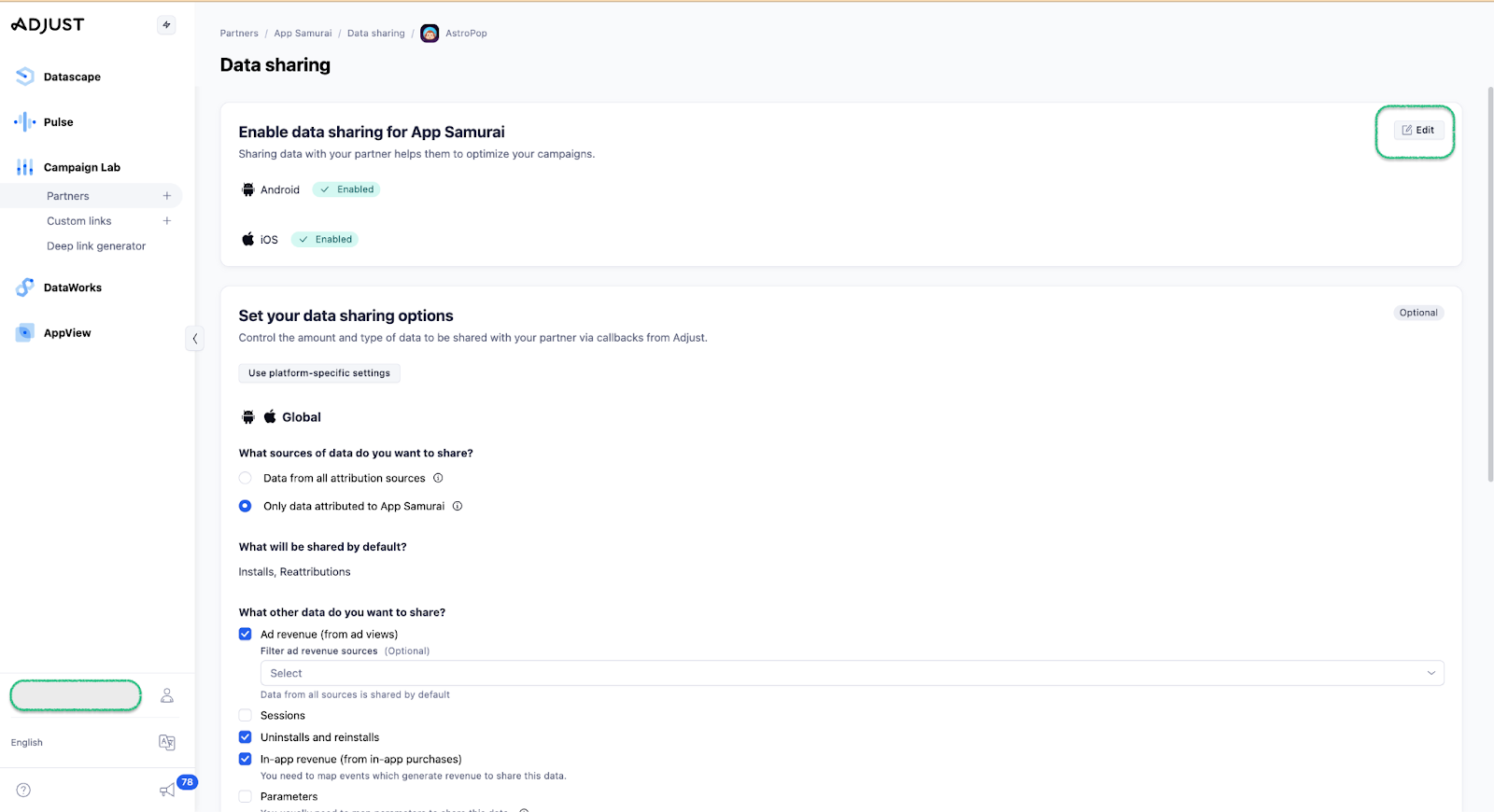Screen dimensions: 1494x812
Task: Show info for all attribution sources option
Action: point(438,478)
